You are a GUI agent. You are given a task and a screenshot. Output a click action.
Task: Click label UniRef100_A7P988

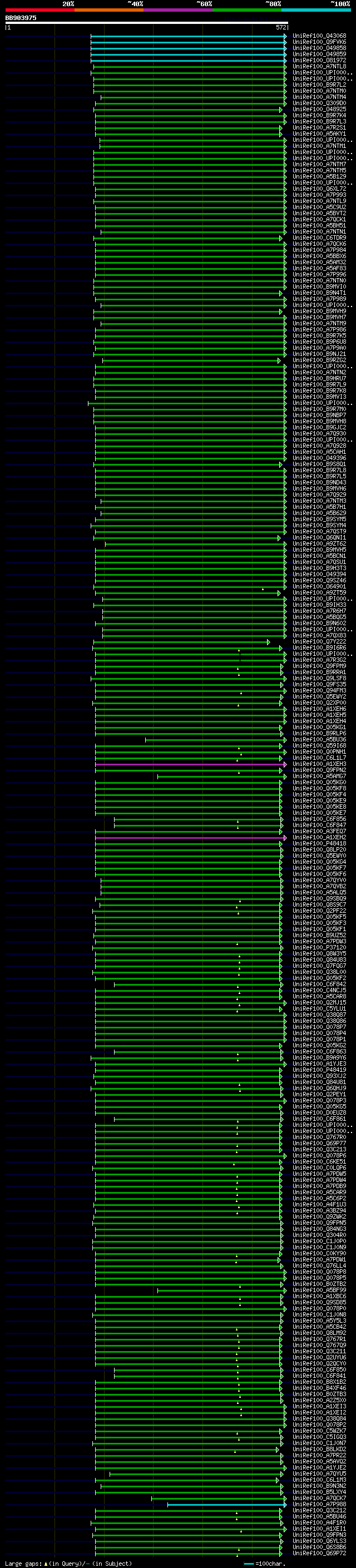coord(319,1504)
